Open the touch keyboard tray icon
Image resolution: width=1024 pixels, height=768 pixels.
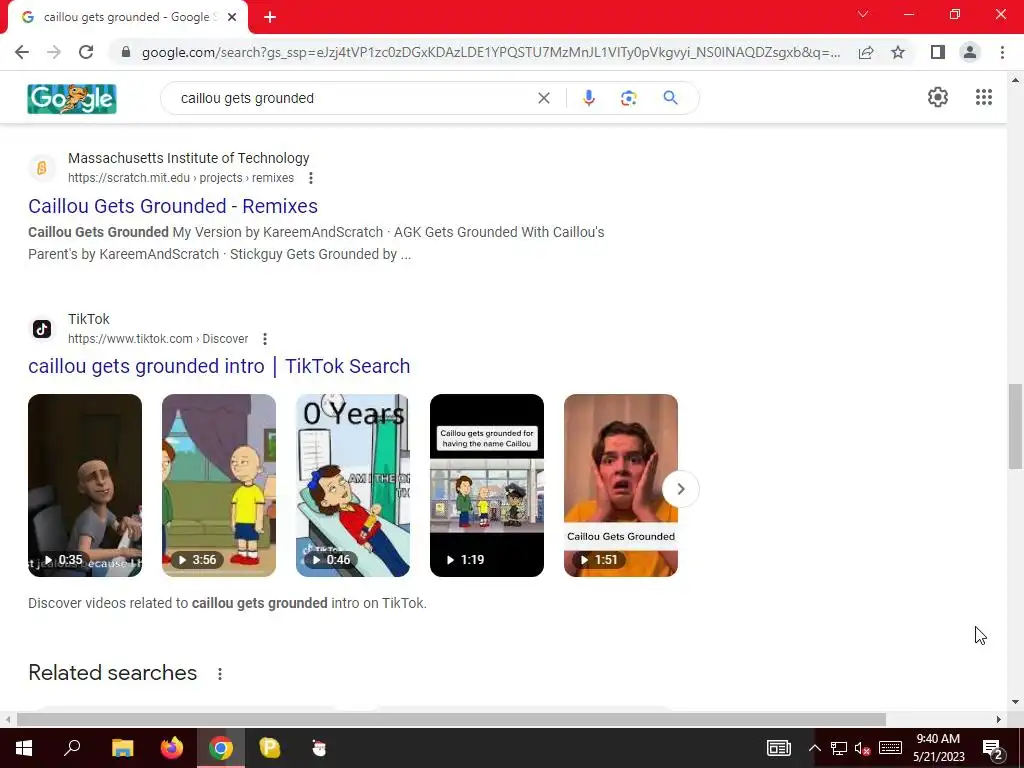[890, 748]
